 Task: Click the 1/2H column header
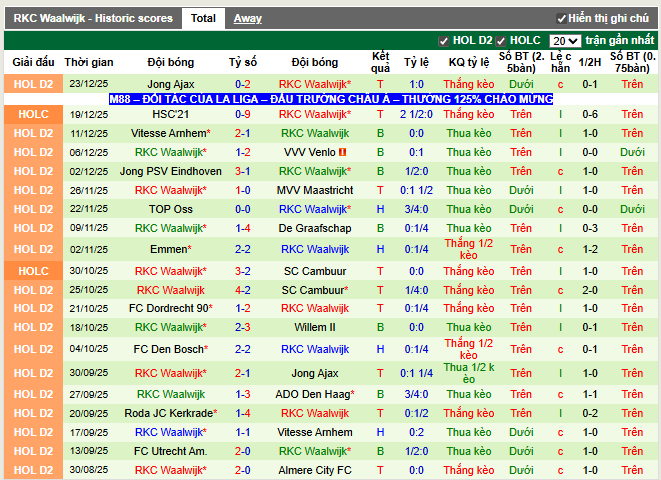pyautogui.click(x=590, y=62)
